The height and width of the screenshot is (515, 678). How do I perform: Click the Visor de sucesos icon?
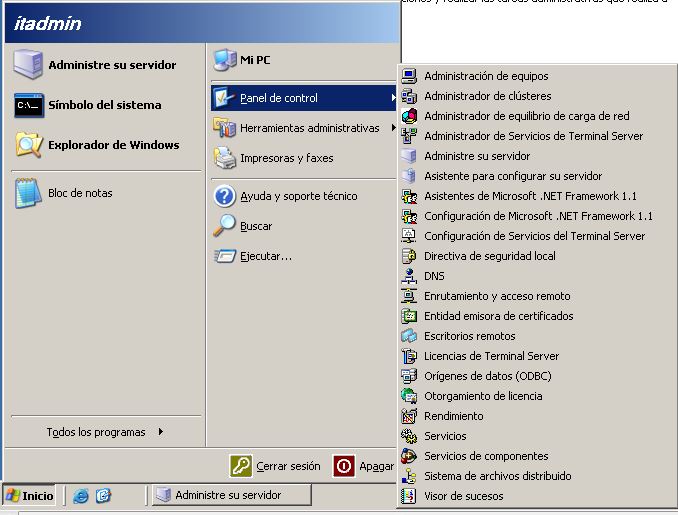point(409,496)
